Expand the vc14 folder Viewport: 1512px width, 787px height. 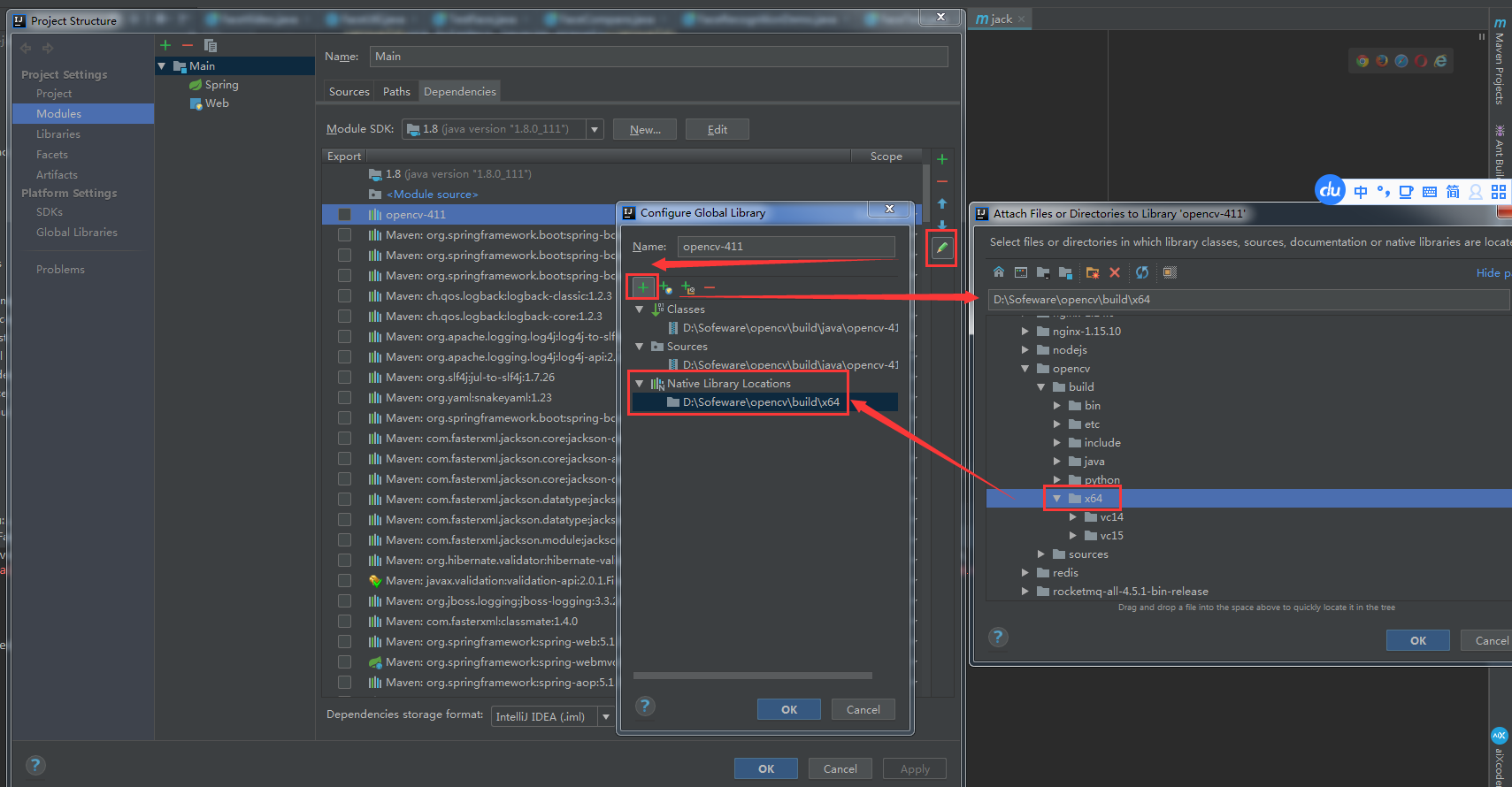(x=1073, y=517)
